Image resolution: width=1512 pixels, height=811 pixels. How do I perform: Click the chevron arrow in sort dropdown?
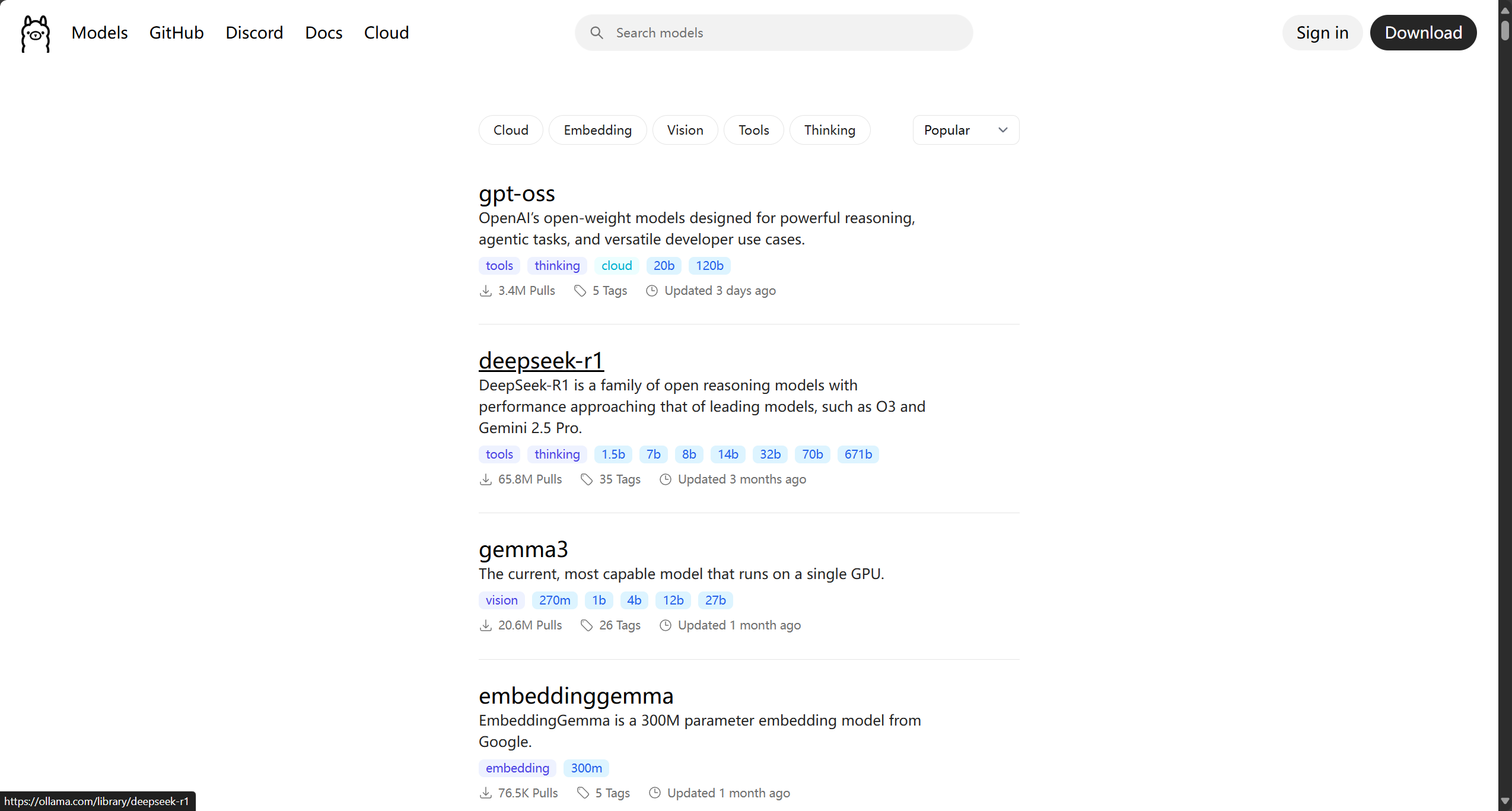pos(1002,130)
